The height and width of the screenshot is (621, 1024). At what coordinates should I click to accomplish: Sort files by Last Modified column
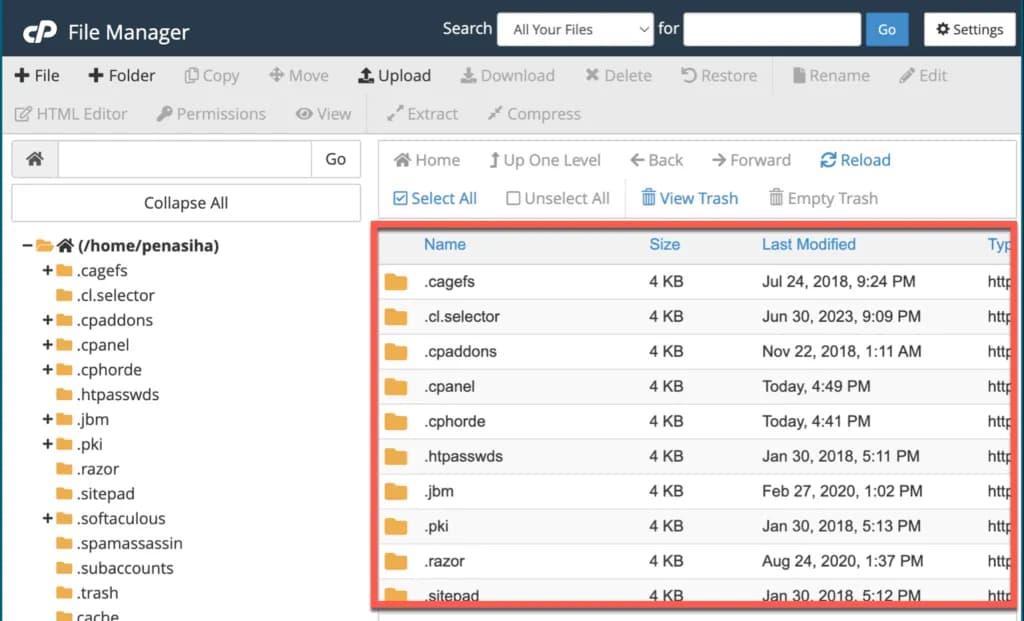(808, 244)
